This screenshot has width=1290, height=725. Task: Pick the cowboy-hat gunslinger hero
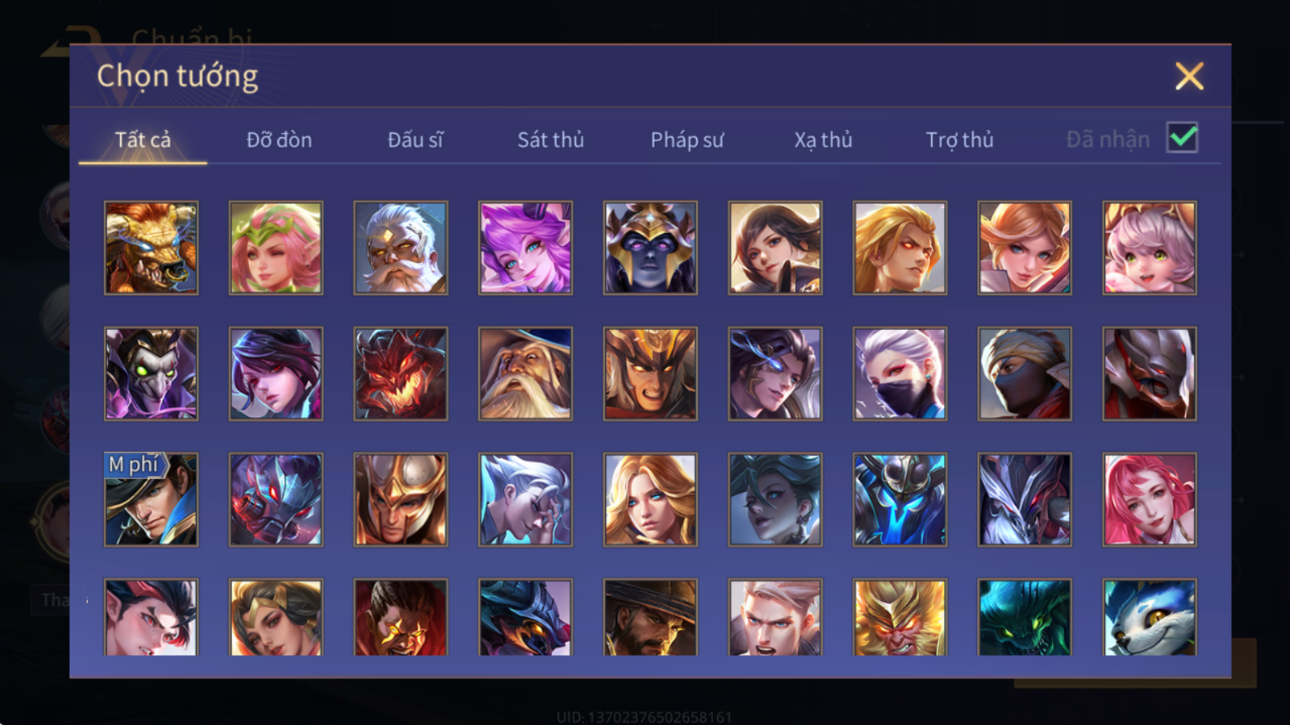pos(650,618)
